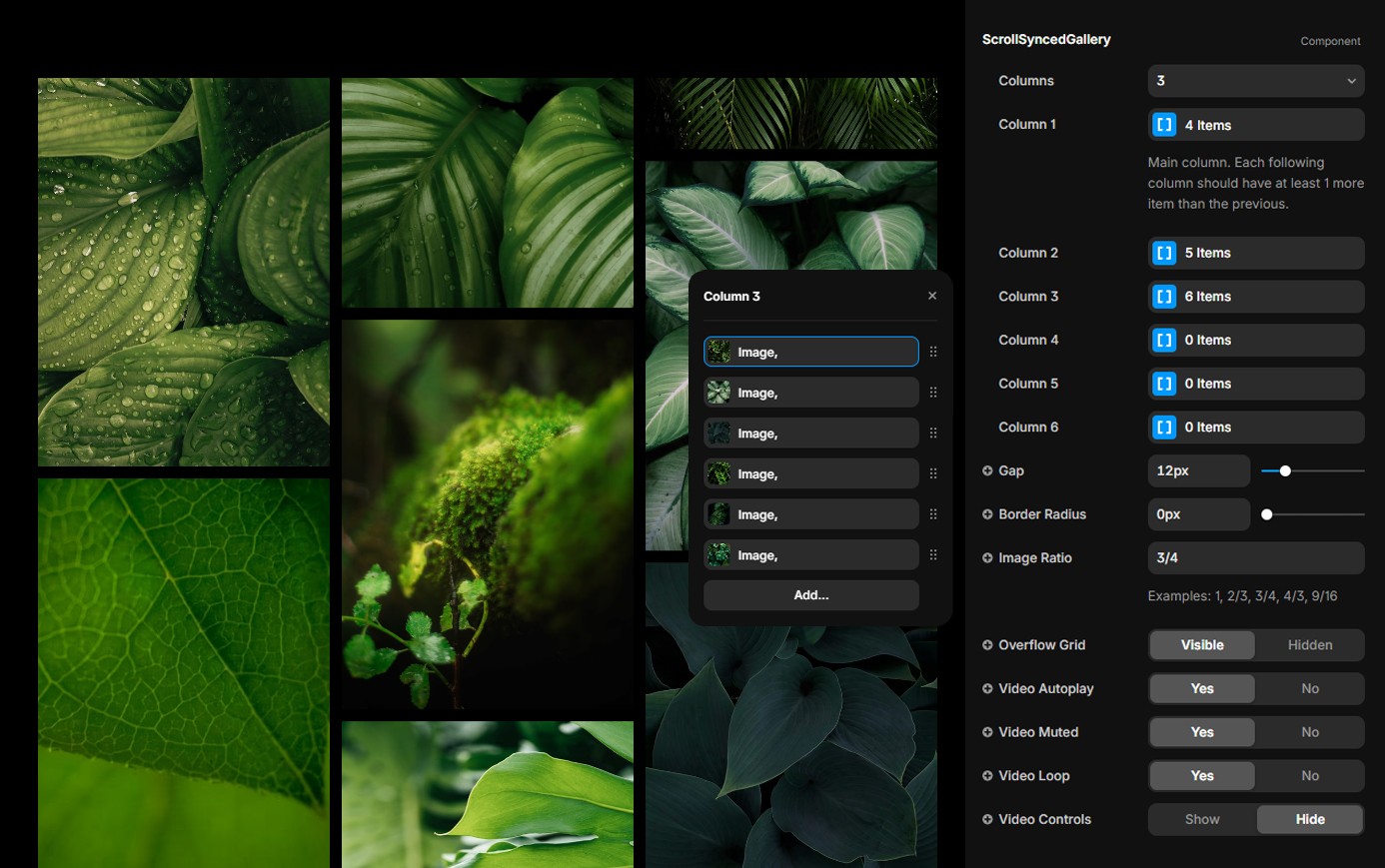1385x868 pixels.
Task: Click the striped calathea leaves image
Action: (488, 193)
